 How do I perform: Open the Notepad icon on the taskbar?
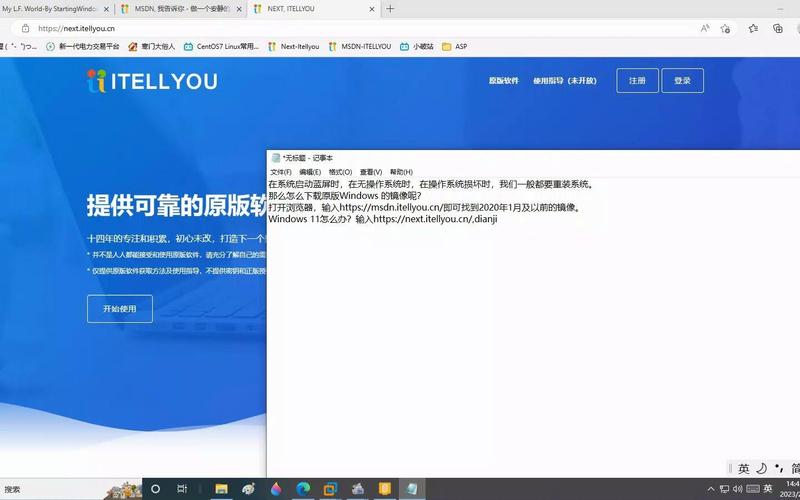coord(412,489)
